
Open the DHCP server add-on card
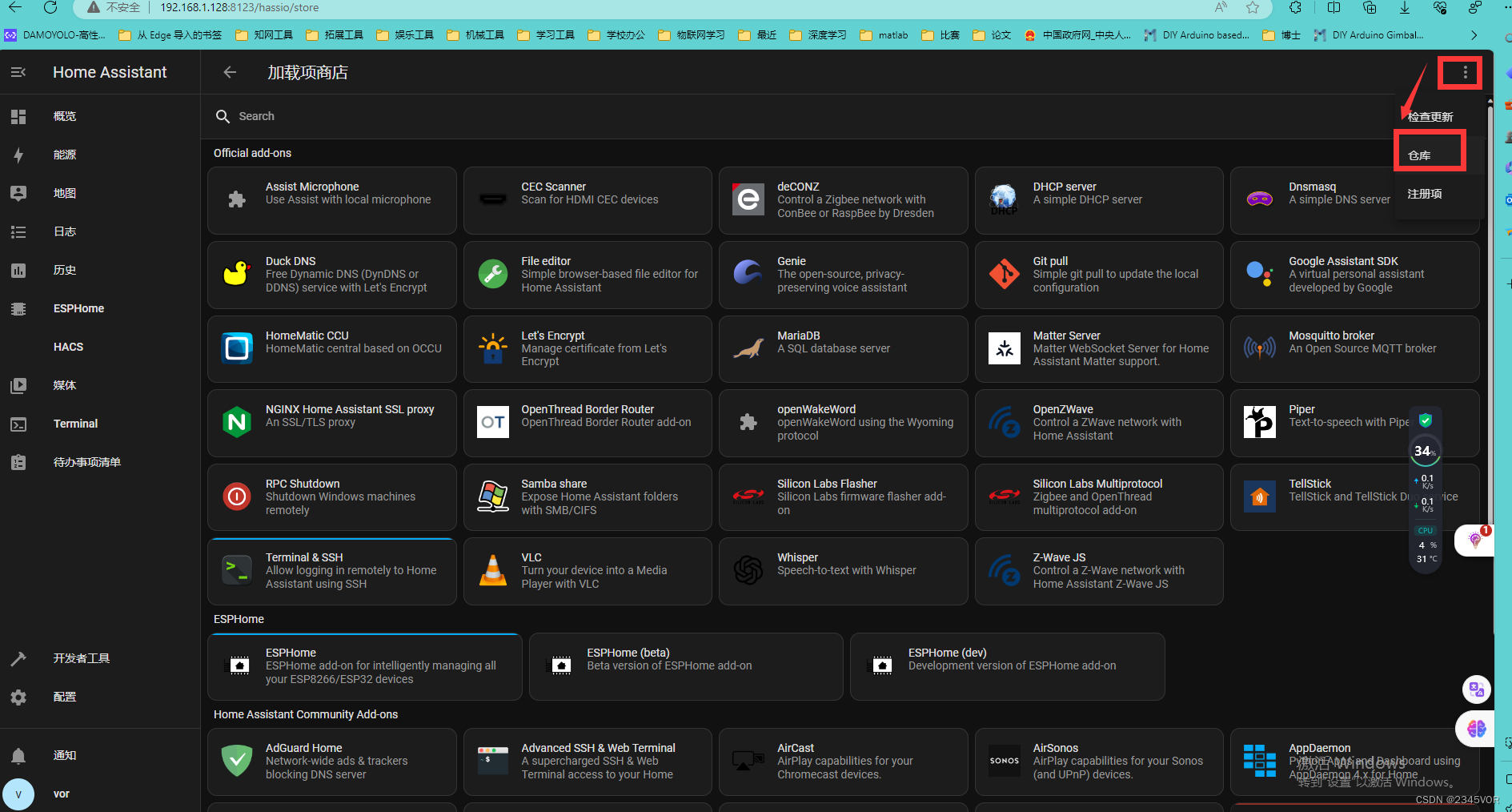pos(1099,200)
